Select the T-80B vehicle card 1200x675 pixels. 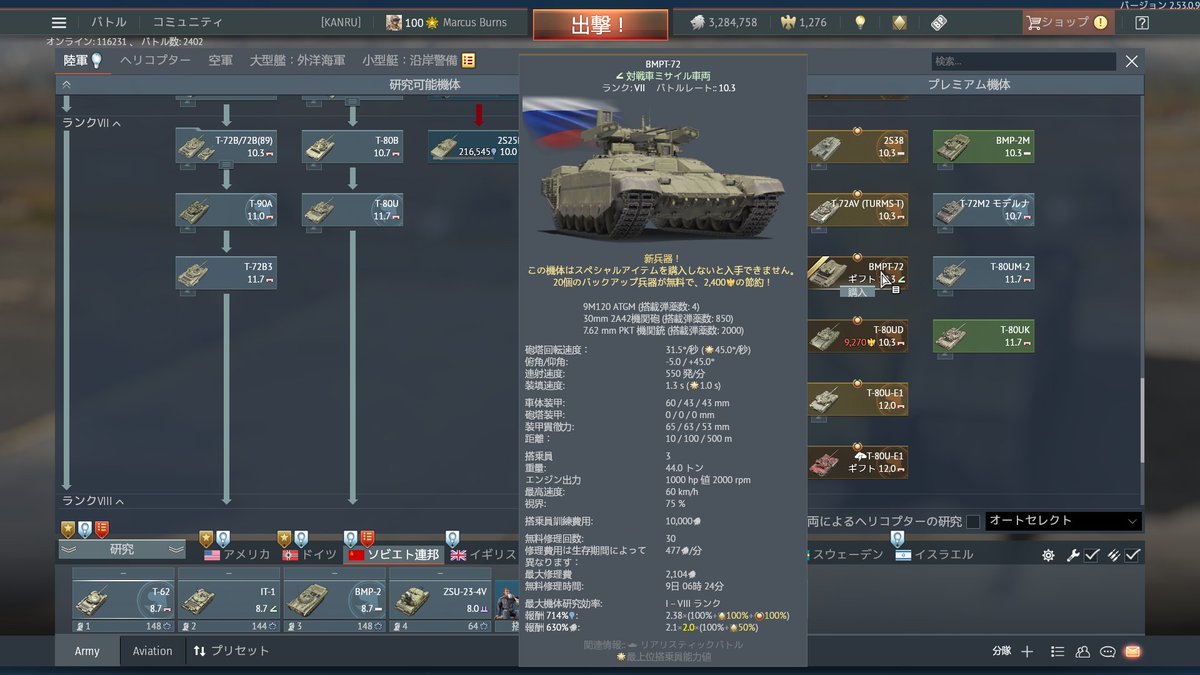click(x=353, y=146)
